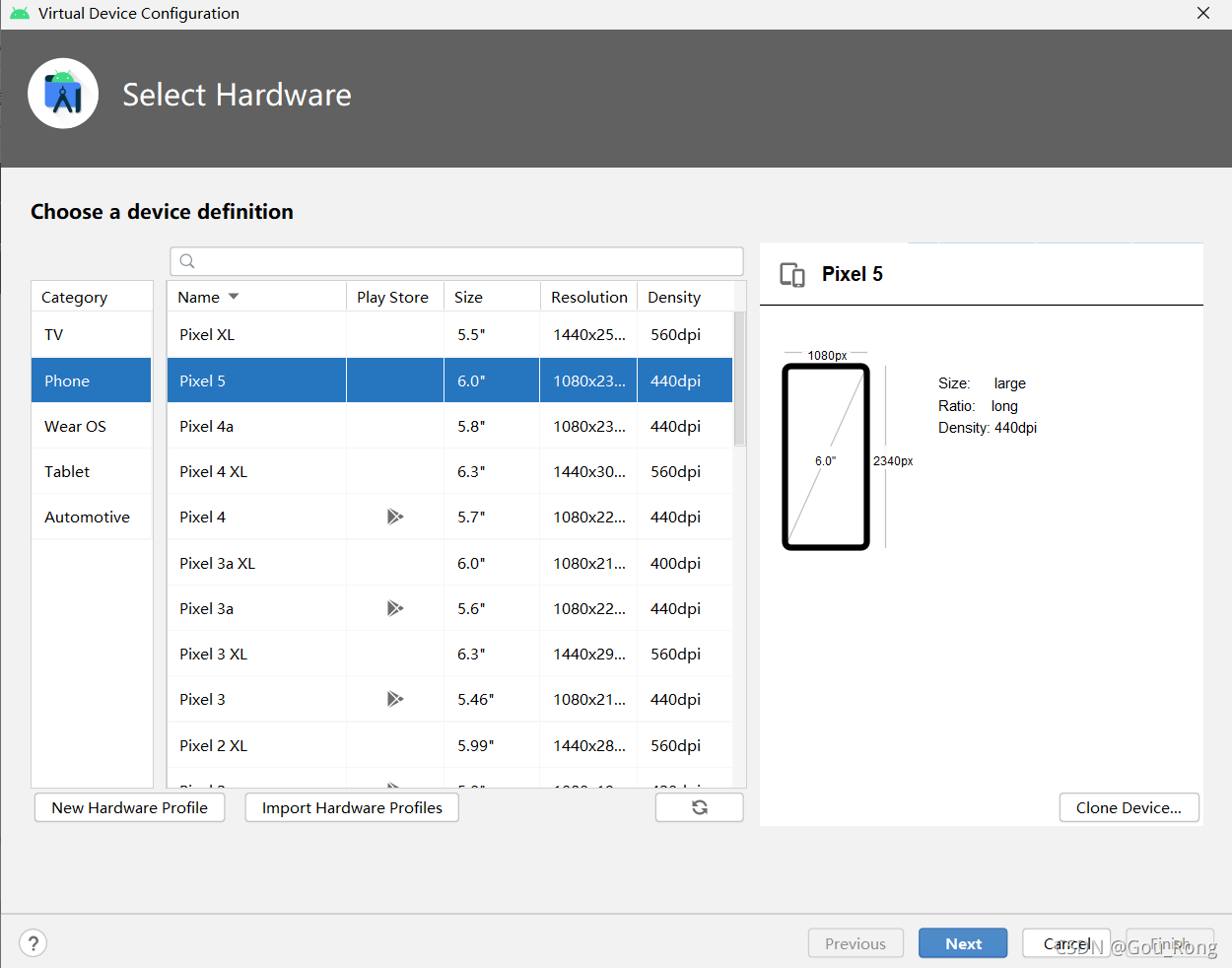This screenshot has width=1232, height=968.
Task: Select the Wear OS category
Action: [x=92, y=426]
